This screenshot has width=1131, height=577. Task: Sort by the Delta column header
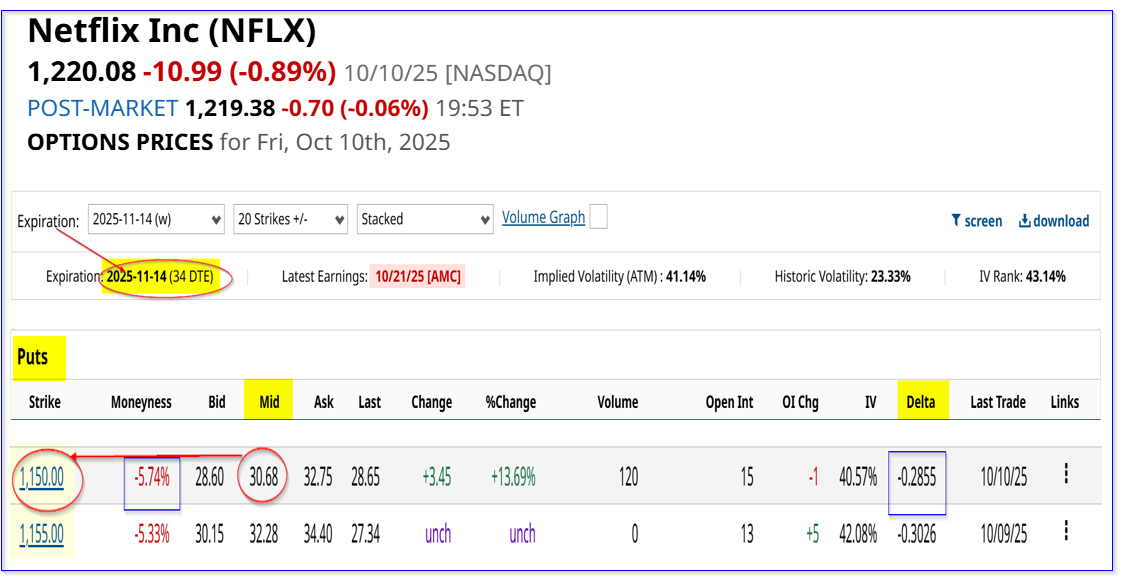[920, 402]
